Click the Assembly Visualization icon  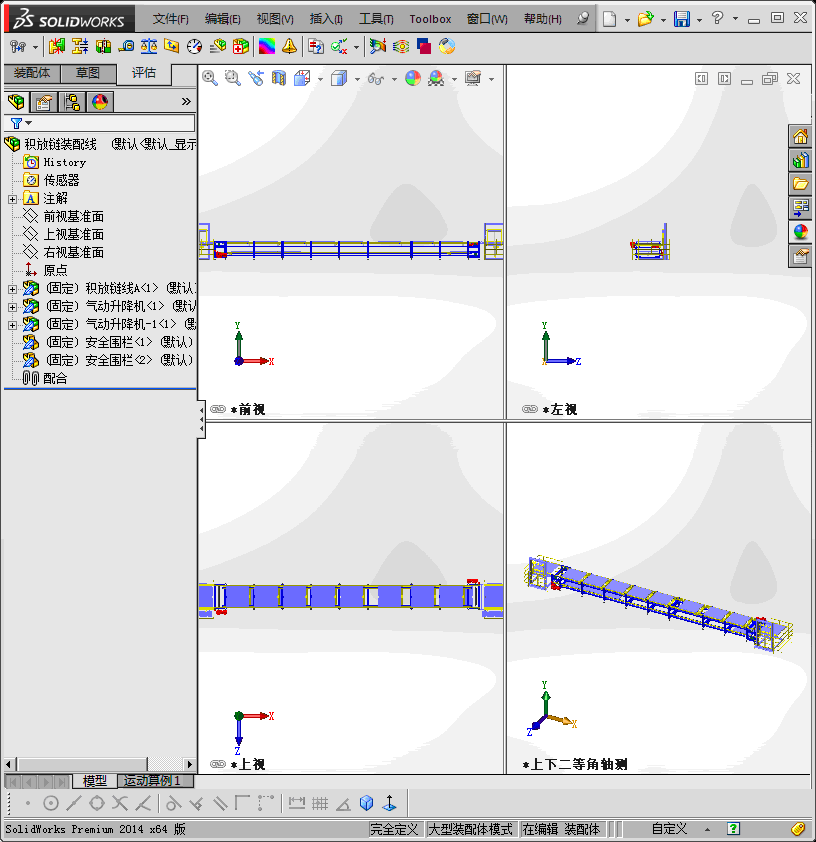[217, 47]
